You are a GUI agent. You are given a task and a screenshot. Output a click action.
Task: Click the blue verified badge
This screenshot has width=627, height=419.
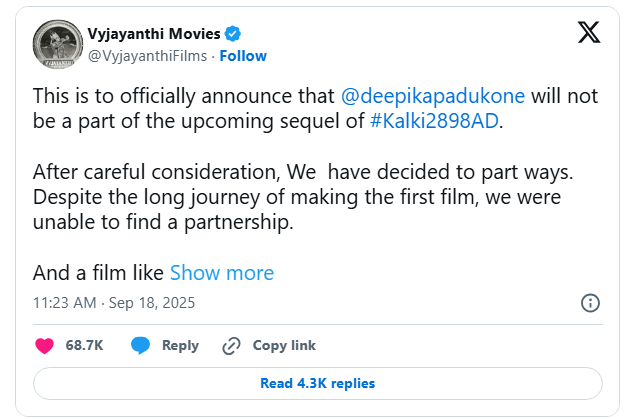(x=233, y=34)
